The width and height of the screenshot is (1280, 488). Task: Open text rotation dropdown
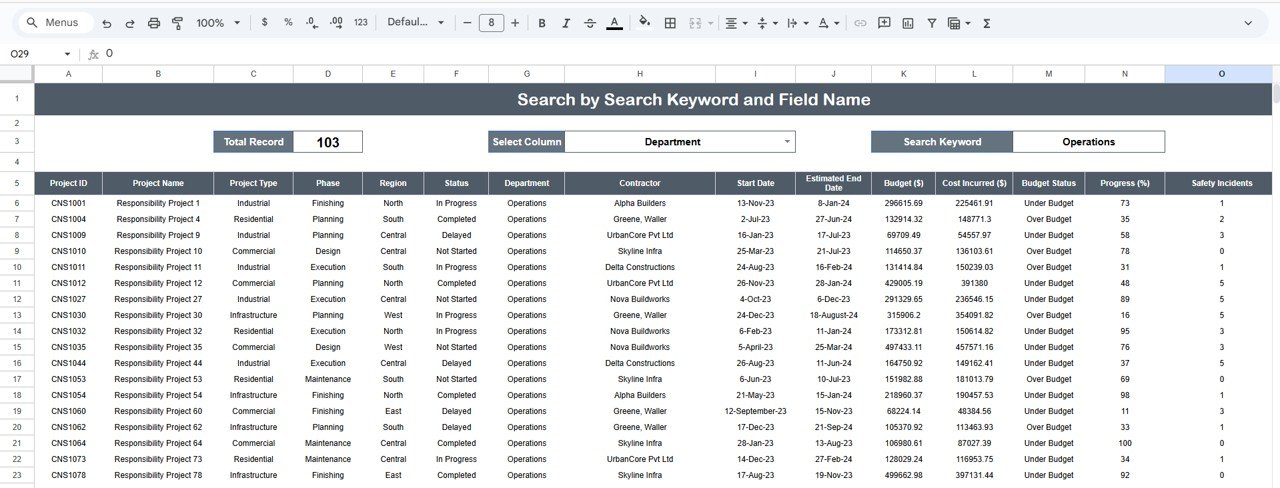coord(829,22)
